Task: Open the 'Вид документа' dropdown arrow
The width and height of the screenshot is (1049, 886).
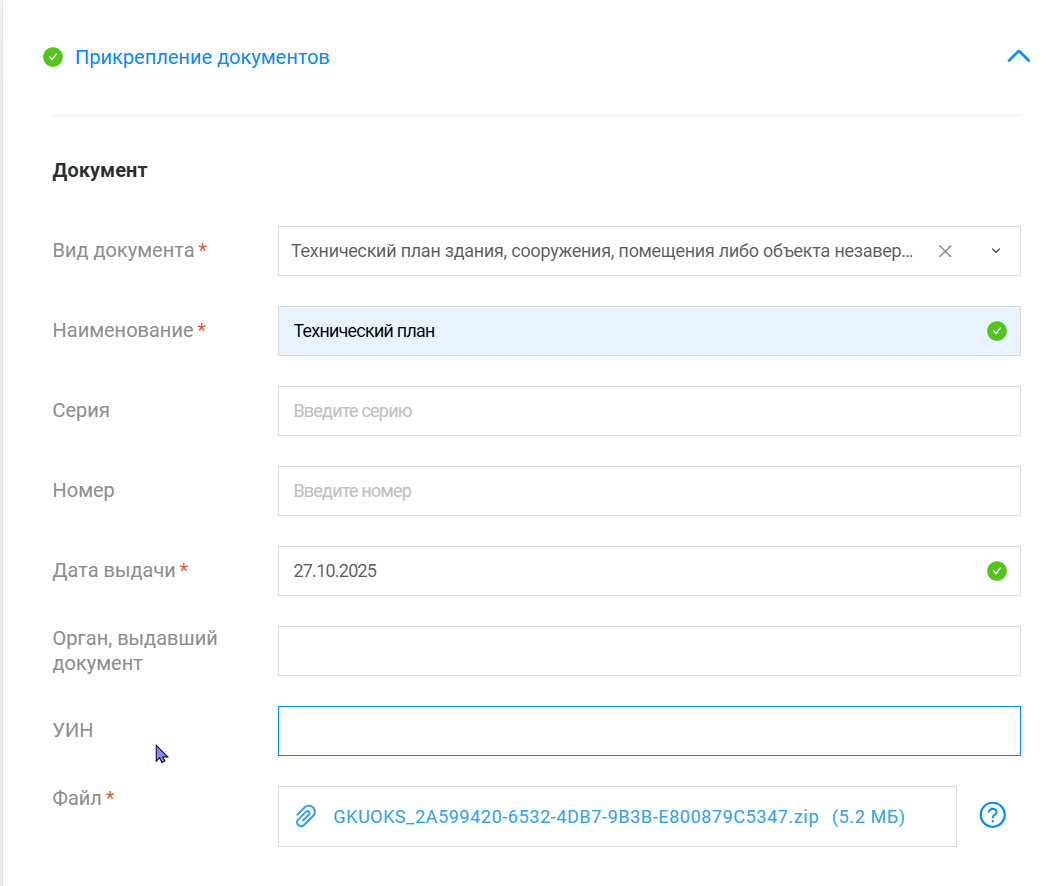Action: [x=995, y=251]
